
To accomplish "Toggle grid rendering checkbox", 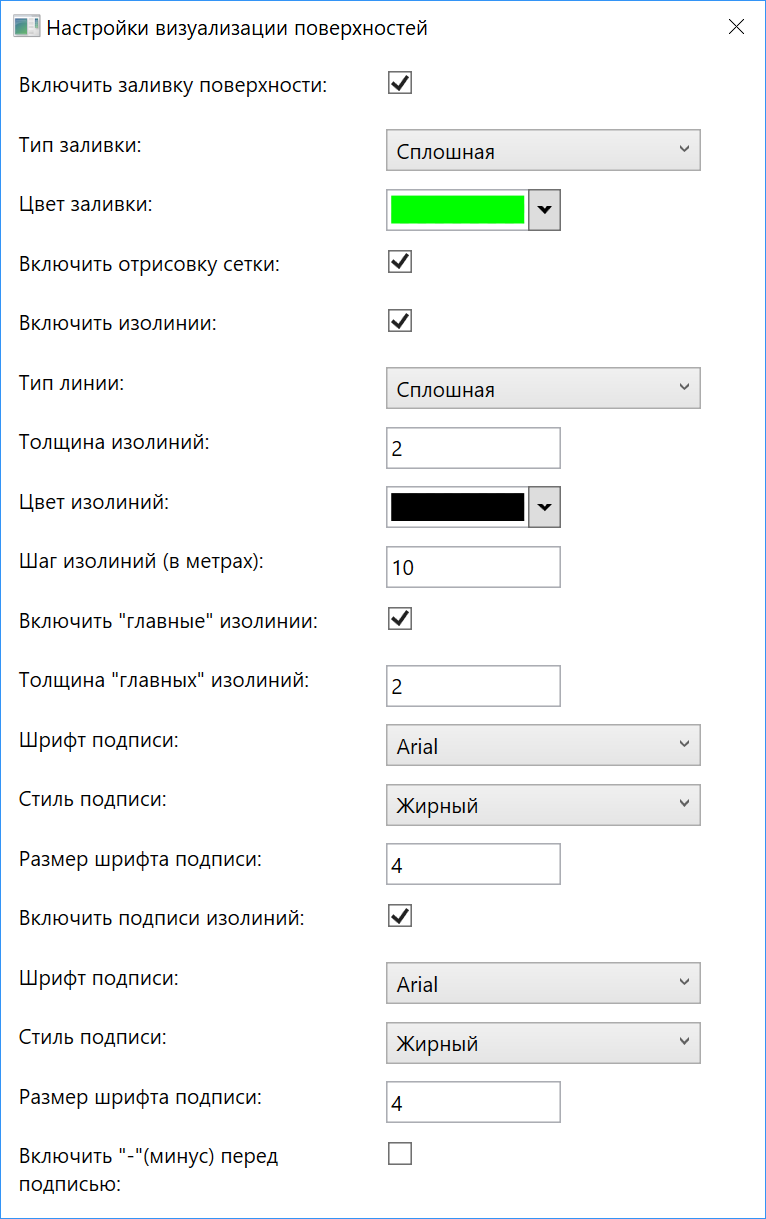I will pos(399,261).
